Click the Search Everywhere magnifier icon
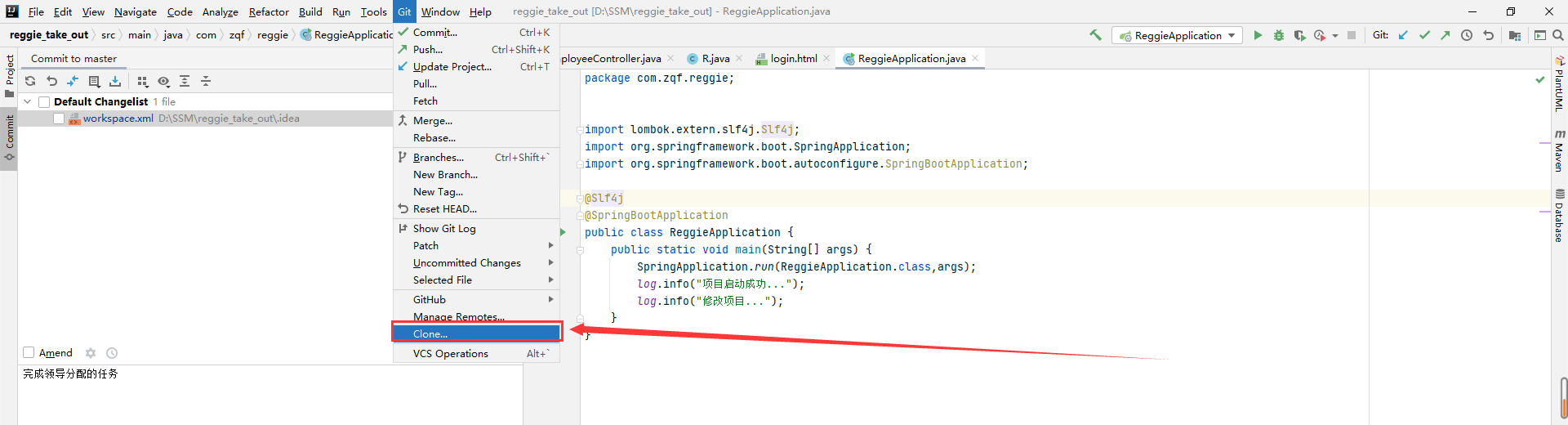This screenshot has height=425, width=1568. point(1558,35)
